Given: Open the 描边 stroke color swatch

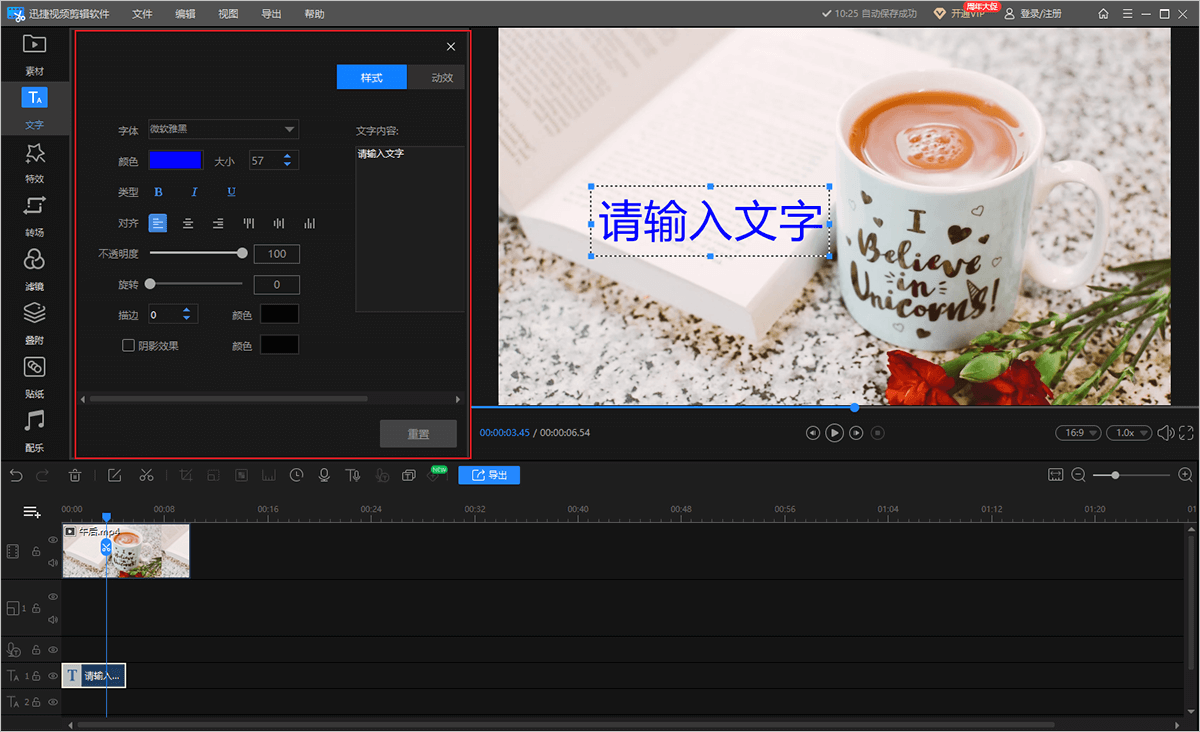Looking at the screenshot, I should (280, 314).
